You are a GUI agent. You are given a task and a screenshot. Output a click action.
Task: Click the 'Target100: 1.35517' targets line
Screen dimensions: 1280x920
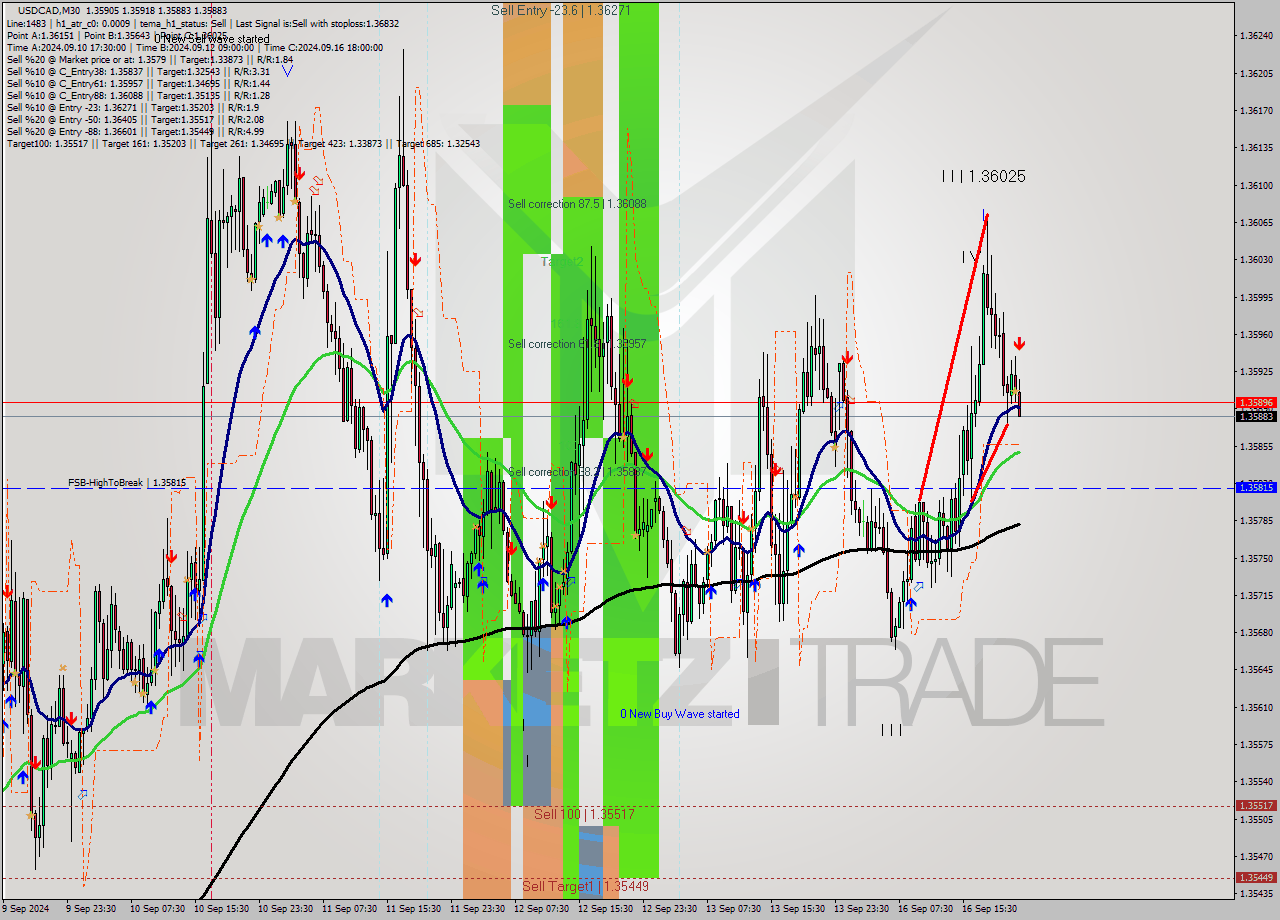tap(243, 144)
